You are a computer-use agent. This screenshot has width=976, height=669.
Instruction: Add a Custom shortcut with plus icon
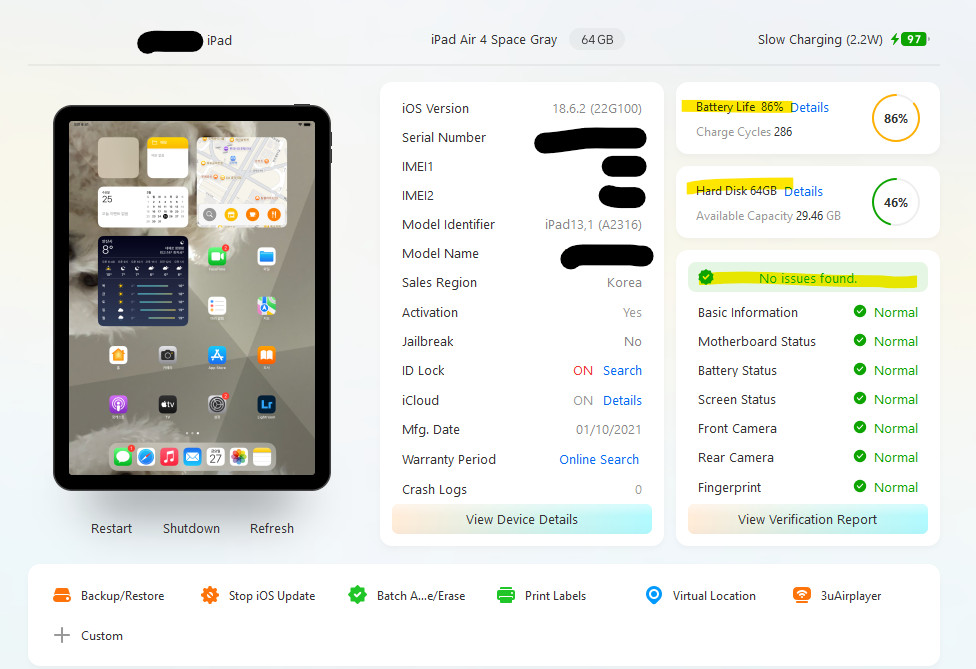[62, 635]
